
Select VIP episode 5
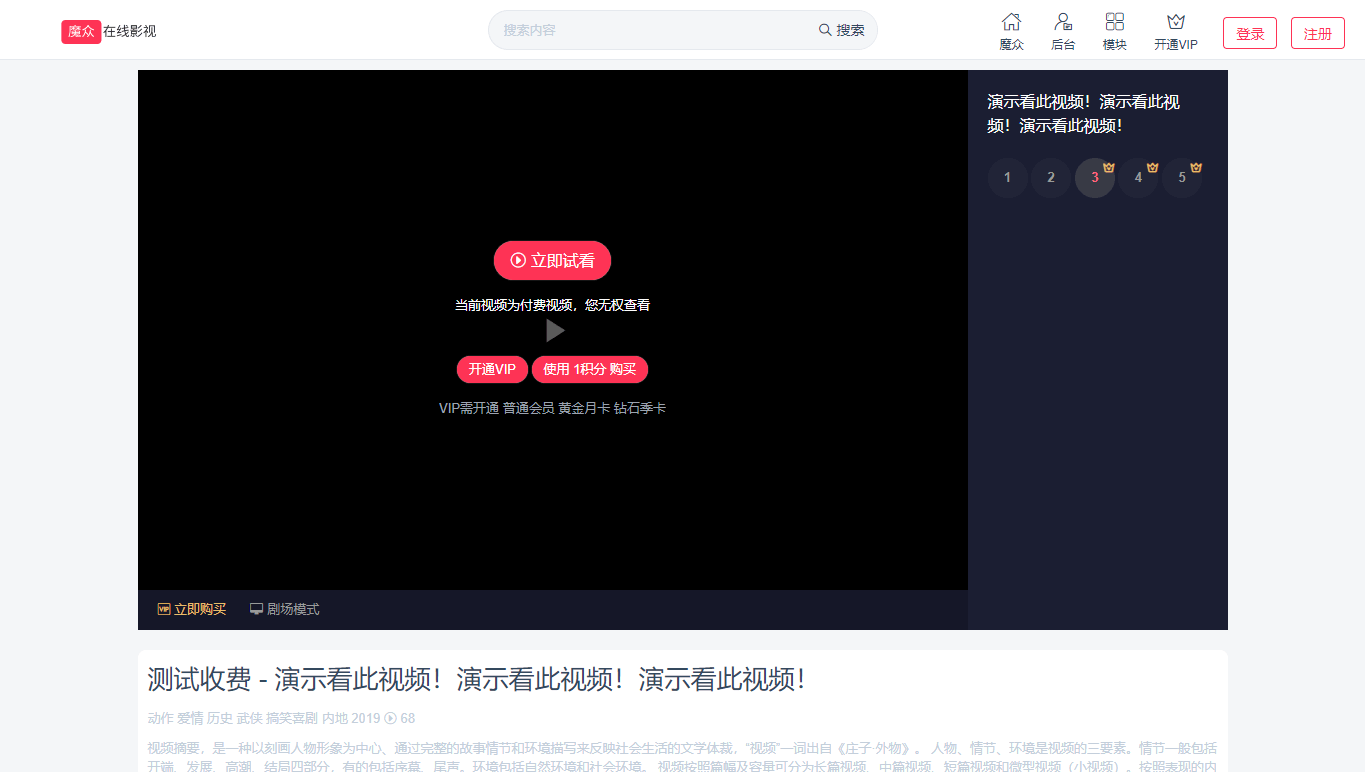tap(1182, 178)
